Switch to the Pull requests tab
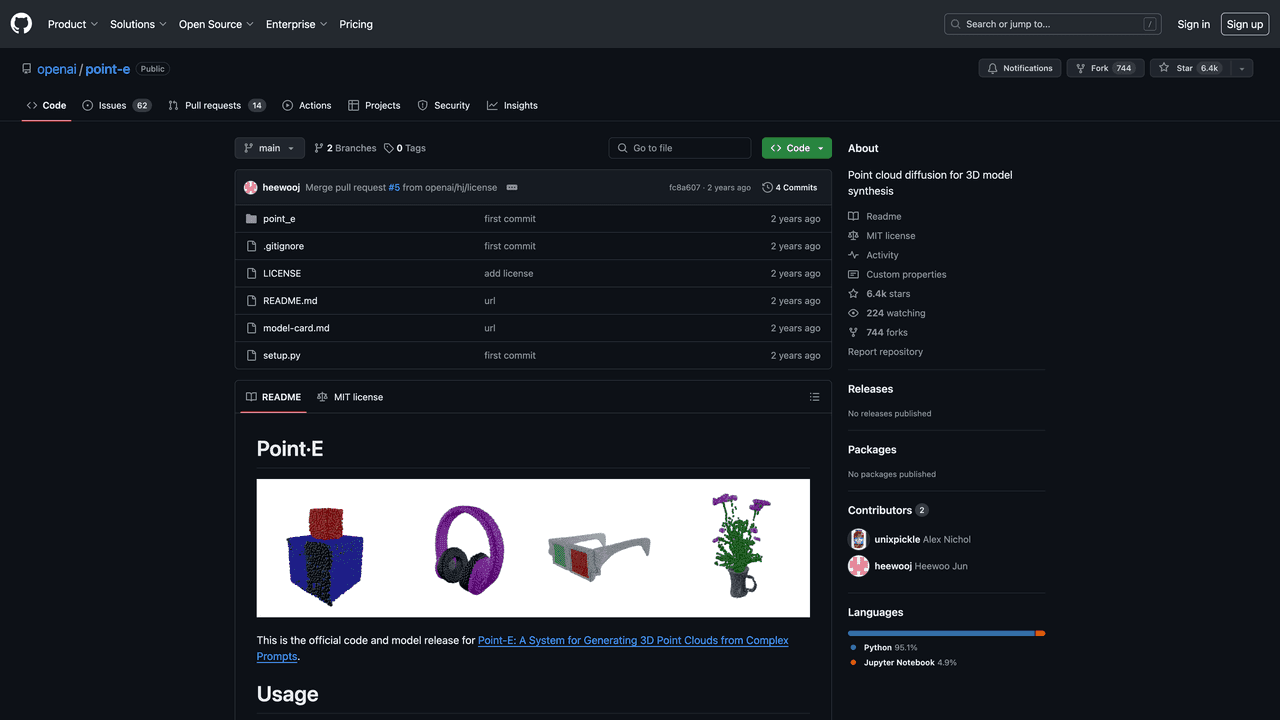The image size is (1280, 720). pos(217,105)
